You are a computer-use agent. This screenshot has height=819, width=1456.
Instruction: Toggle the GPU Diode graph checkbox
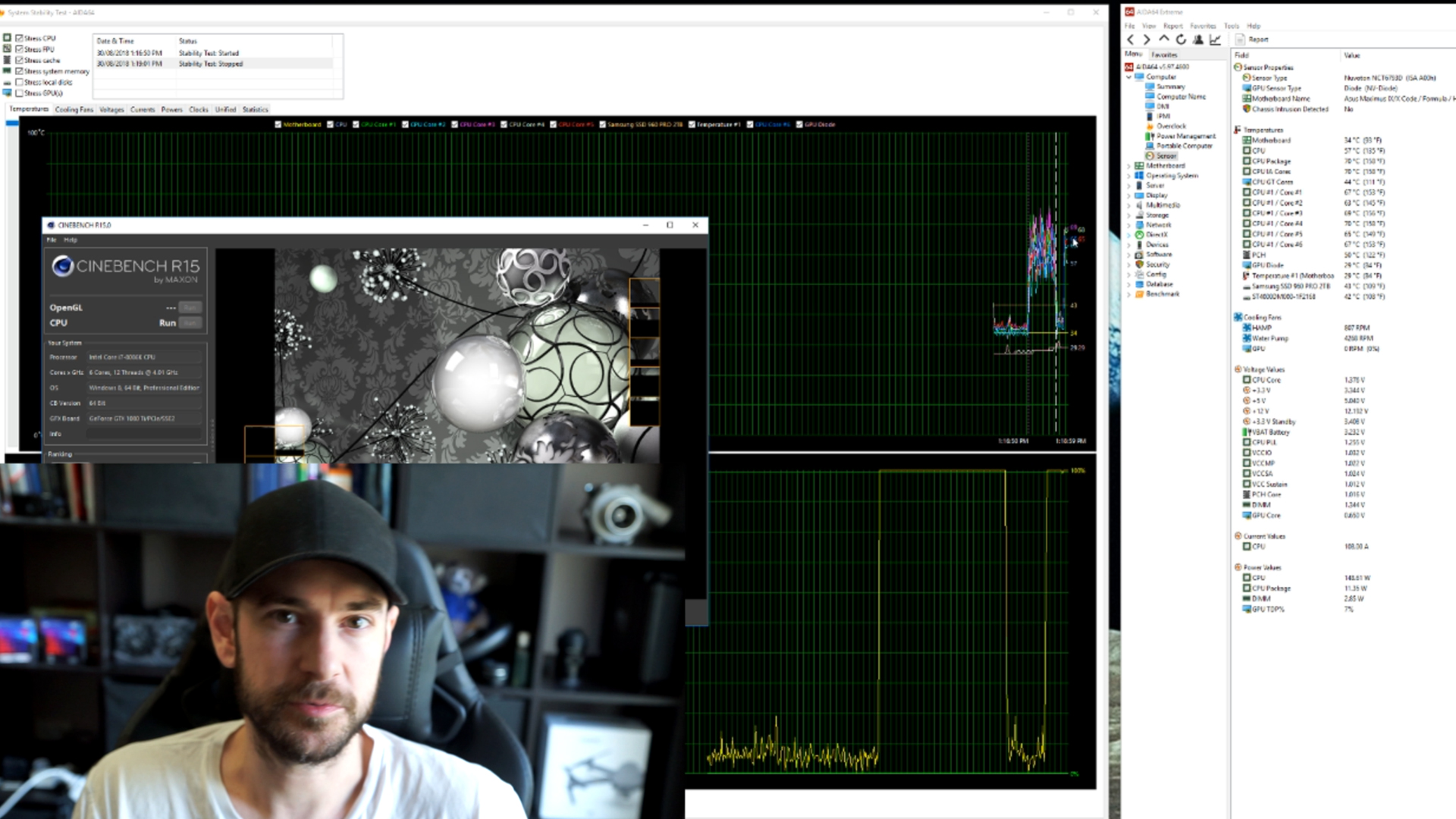(x=799, y=124)
